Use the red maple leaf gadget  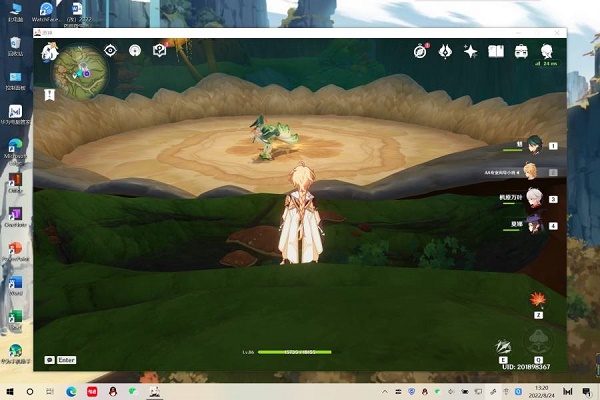click(x=537, y=299)
